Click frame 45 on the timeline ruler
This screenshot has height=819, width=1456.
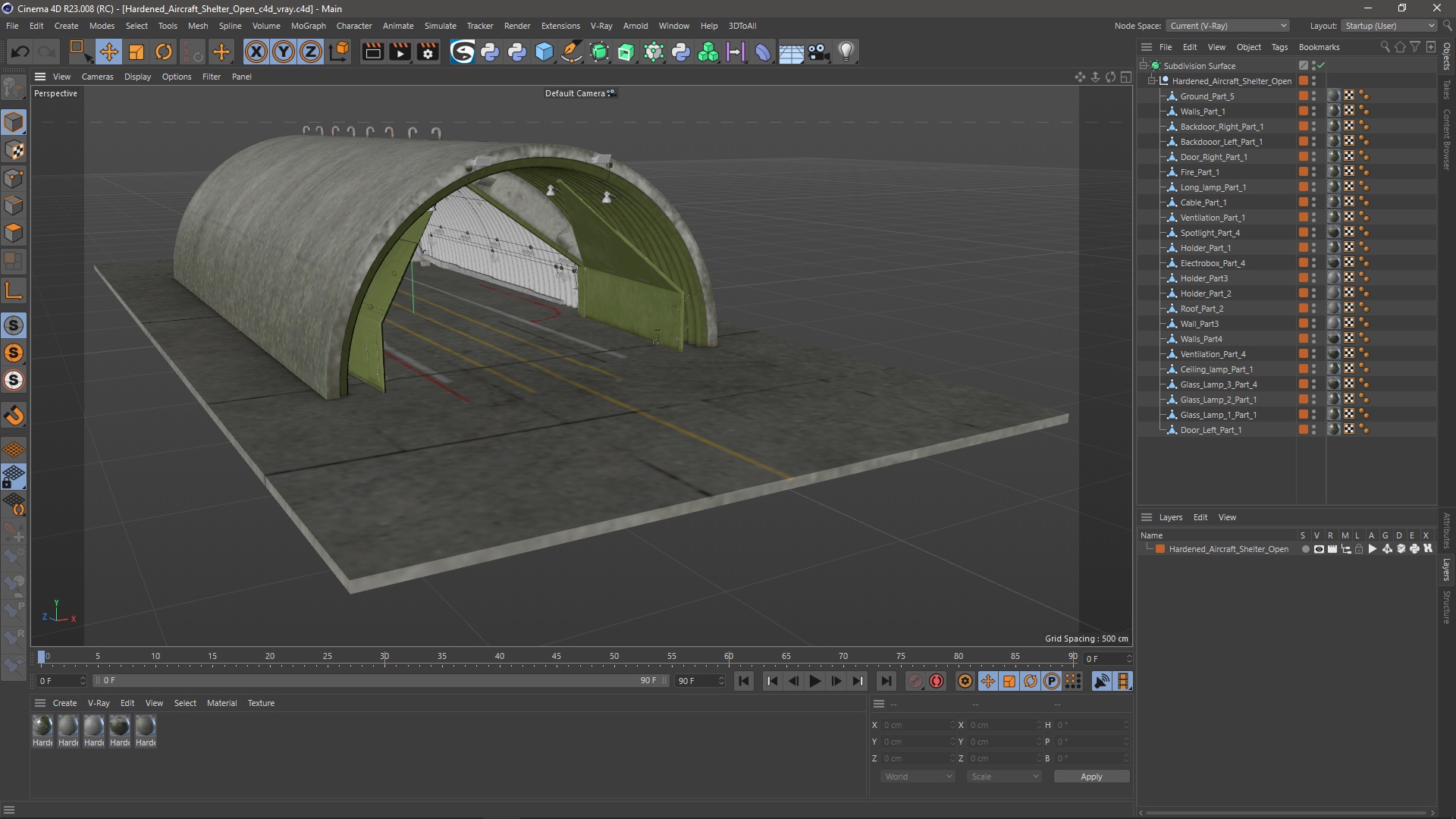point(557,657)
